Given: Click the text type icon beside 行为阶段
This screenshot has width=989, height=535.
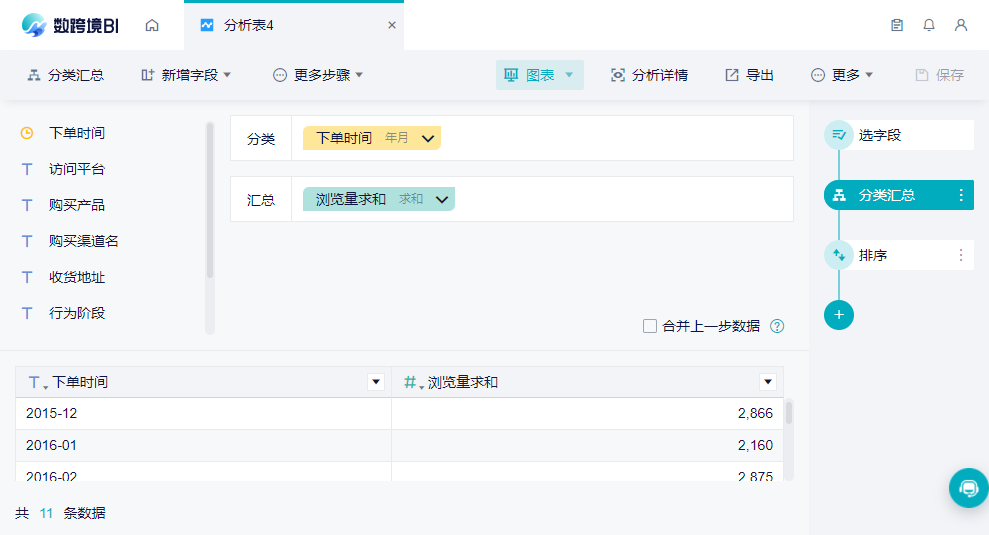Looking at the screenshot, I should point(26,313).
